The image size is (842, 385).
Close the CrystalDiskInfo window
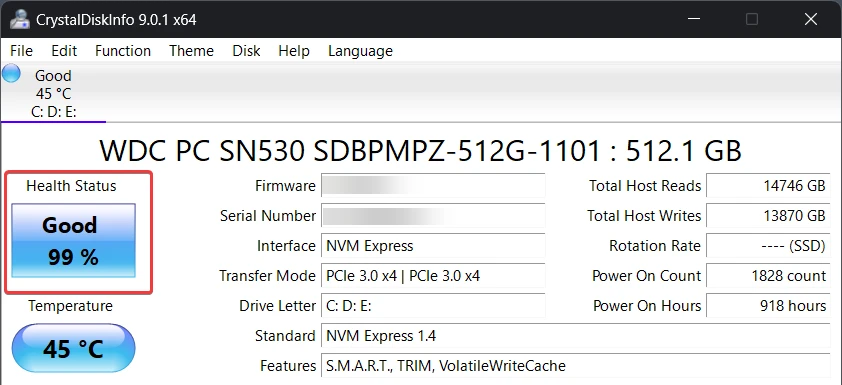(811, 19)
